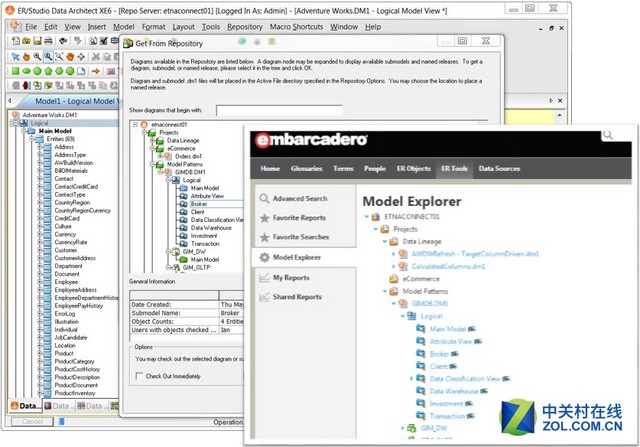Viewport: 640px width, 447px height.
Task: Click the green pentagon shape tool
Action: coord(48,71)
